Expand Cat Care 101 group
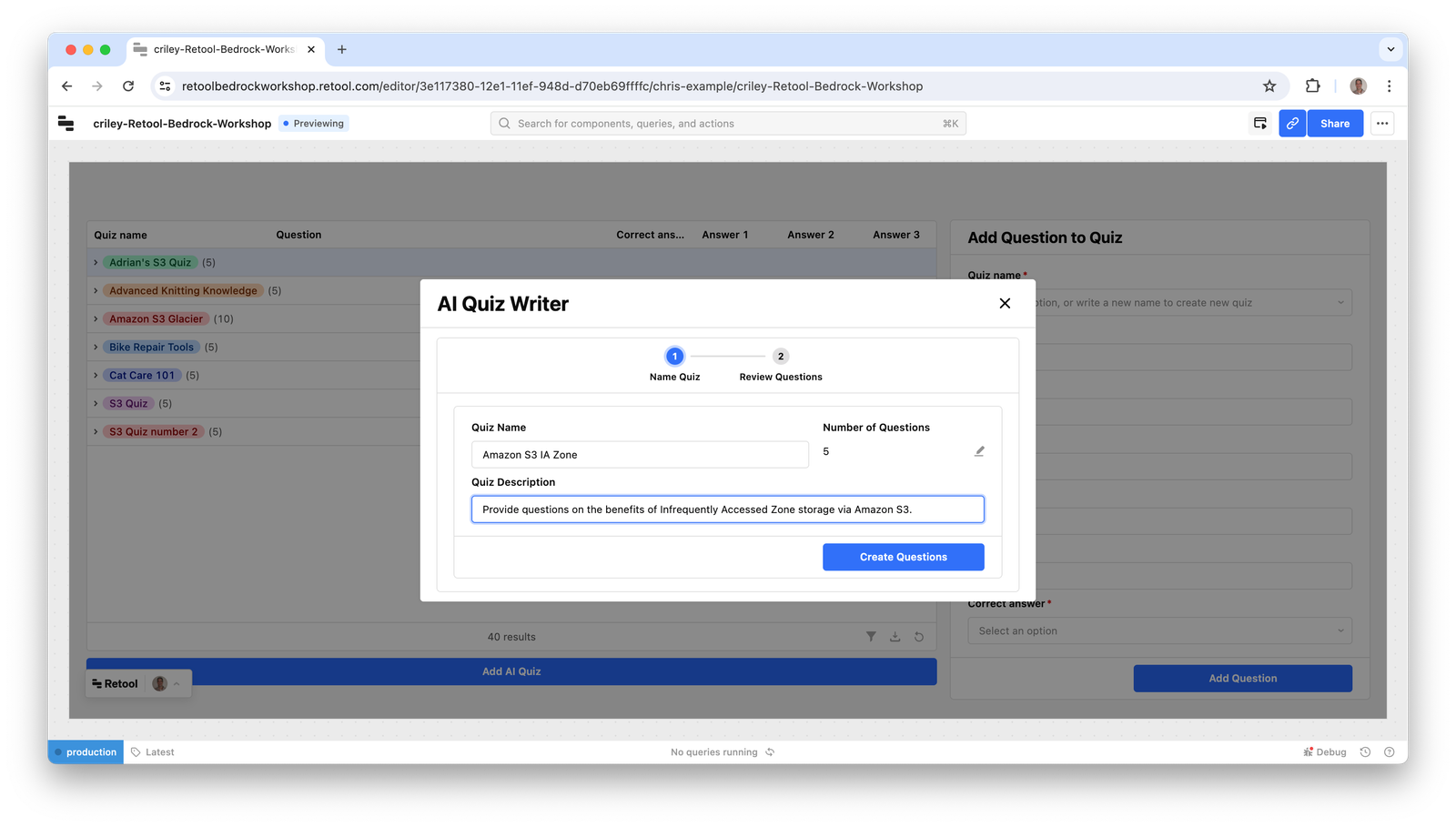 coord(96,375)
